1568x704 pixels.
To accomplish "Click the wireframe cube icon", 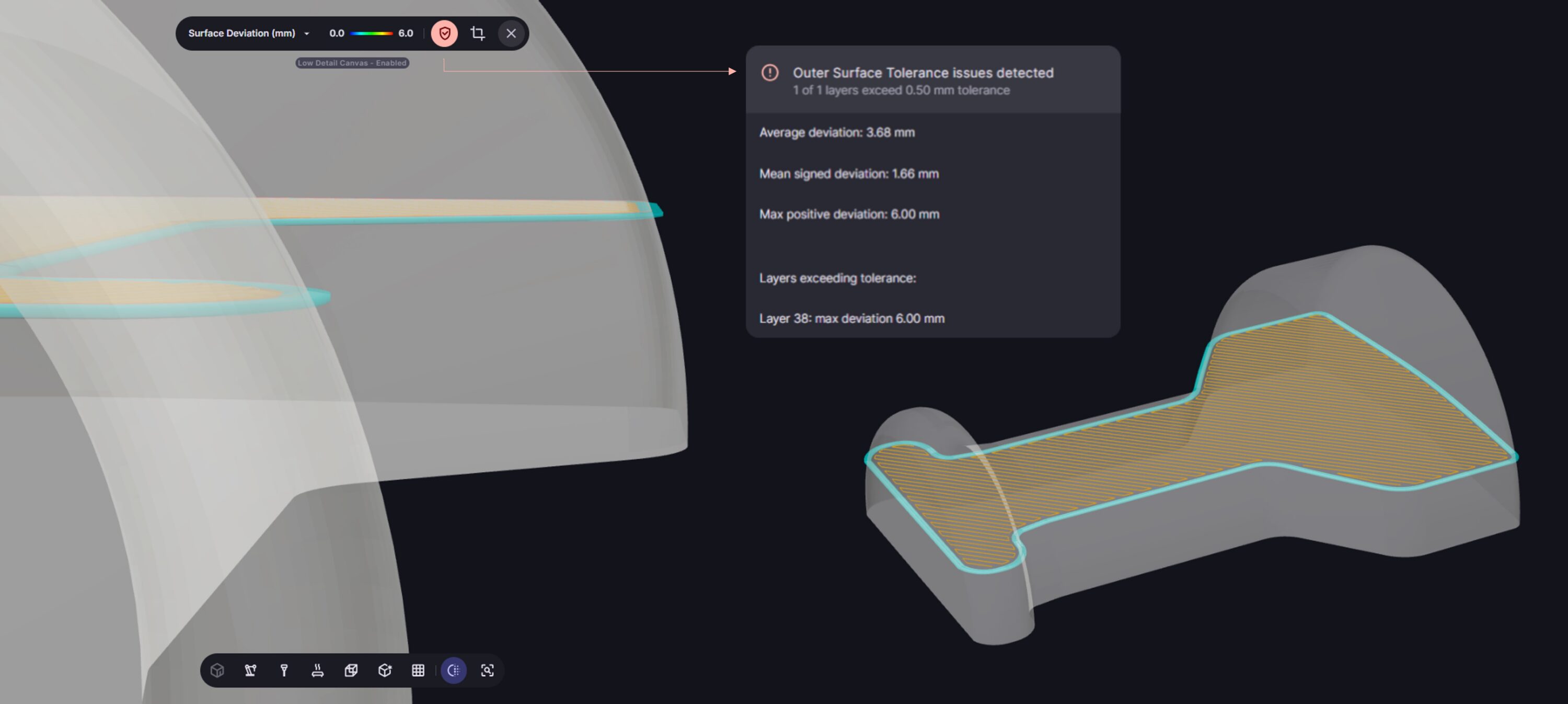I will pos(351,671).
